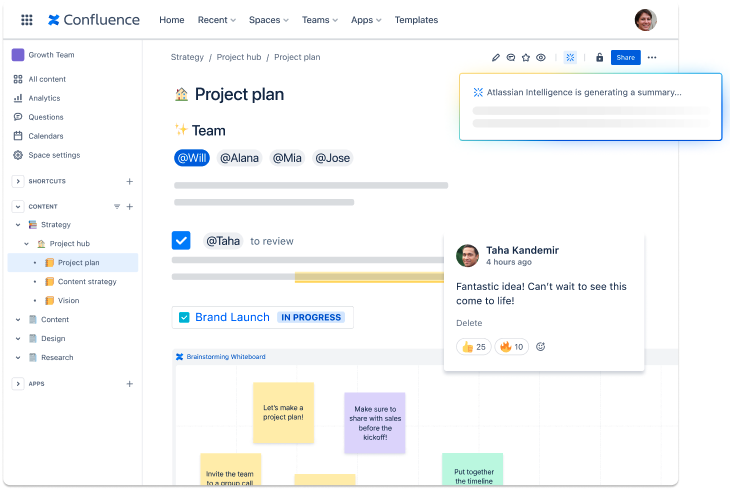The image size is (730, 500).
Task: Delete Taha Kandemir's comment
Action: pos(469,323)
